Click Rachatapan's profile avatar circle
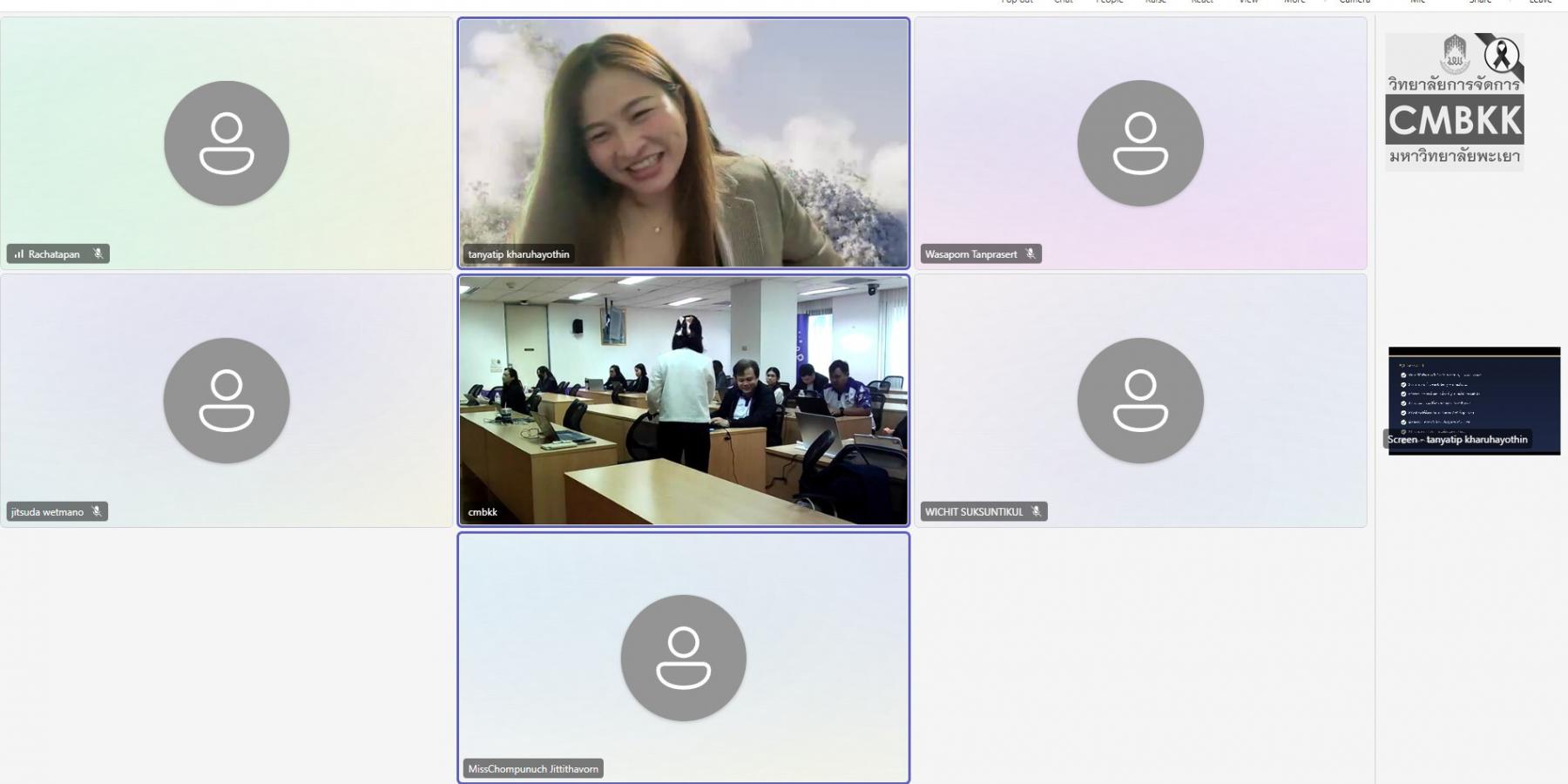This screenshot has height=784, width=1568. [x=226, y=144]
